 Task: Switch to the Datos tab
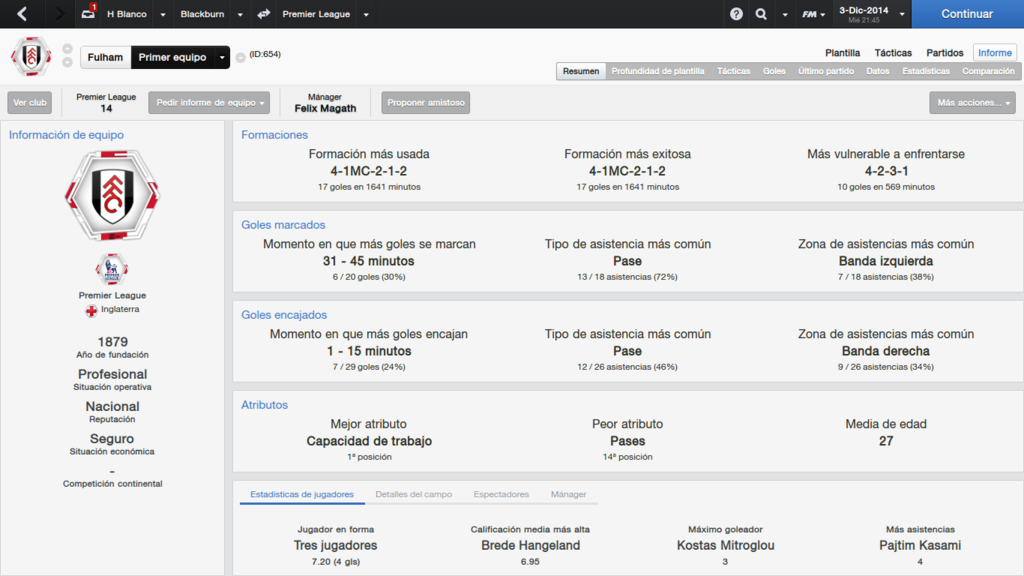[x=878, y=71]
